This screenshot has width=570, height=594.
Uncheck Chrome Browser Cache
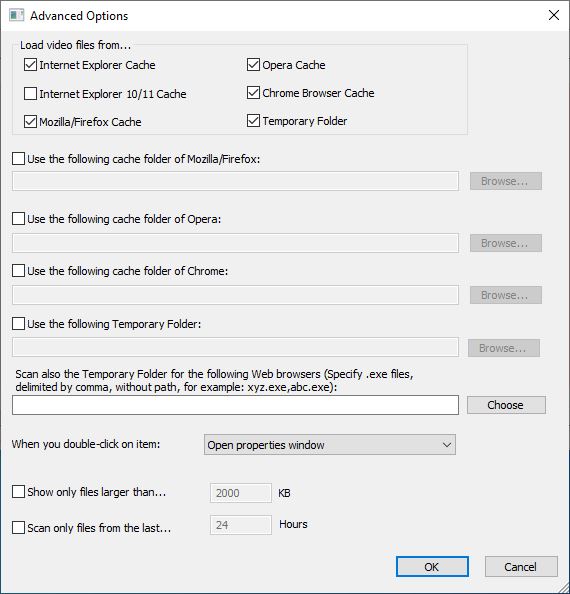click(253, 93)
